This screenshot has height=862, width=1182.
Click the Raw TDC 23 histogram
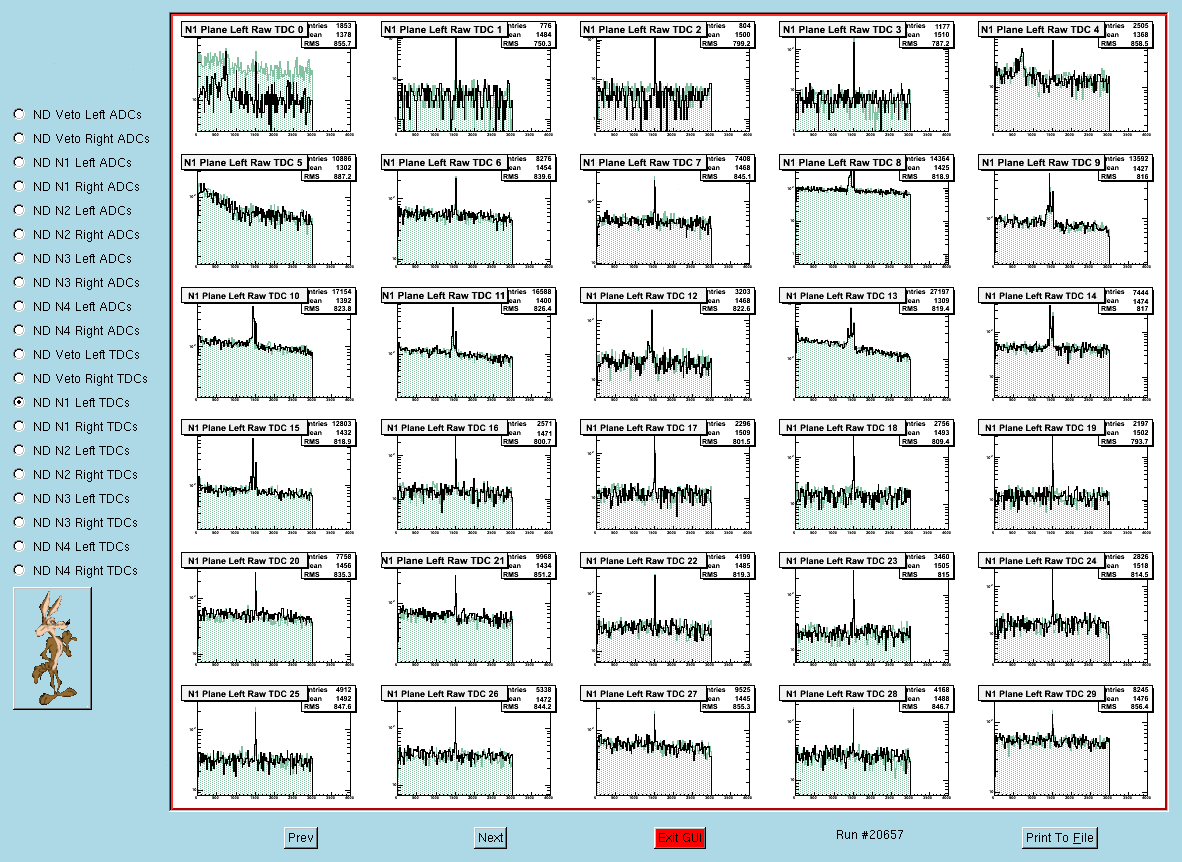point(866,611)
